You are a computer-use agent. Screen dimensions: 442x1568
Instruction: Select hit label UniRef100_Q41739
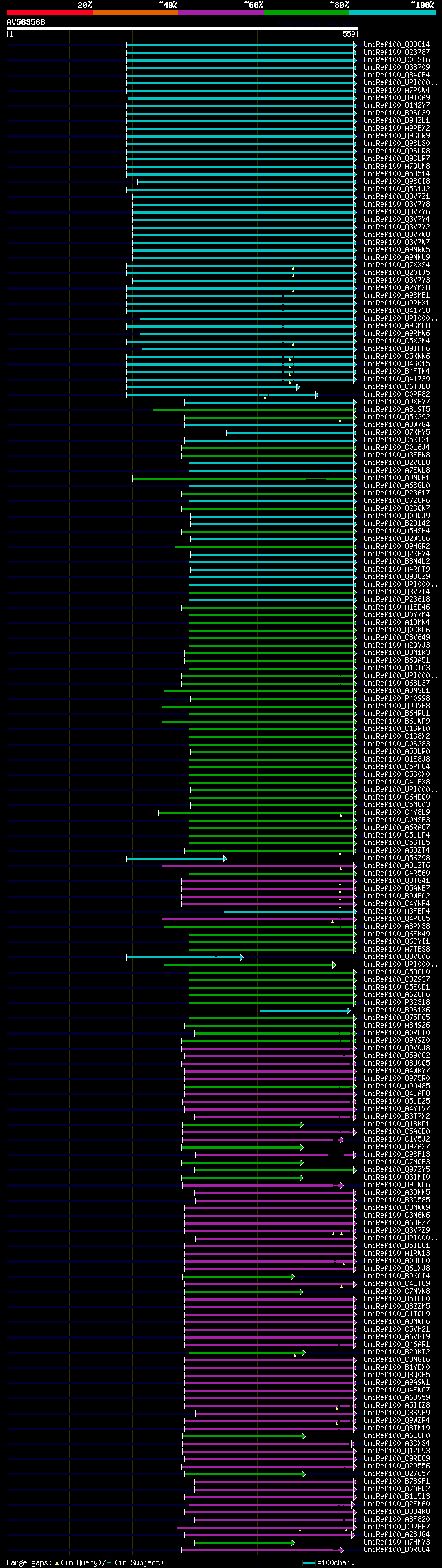(396, 379)
